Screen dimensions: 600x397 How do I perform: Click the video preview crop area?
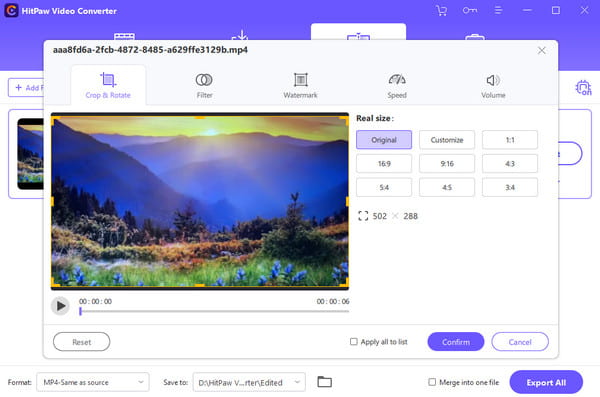click(x=200, y=202)
